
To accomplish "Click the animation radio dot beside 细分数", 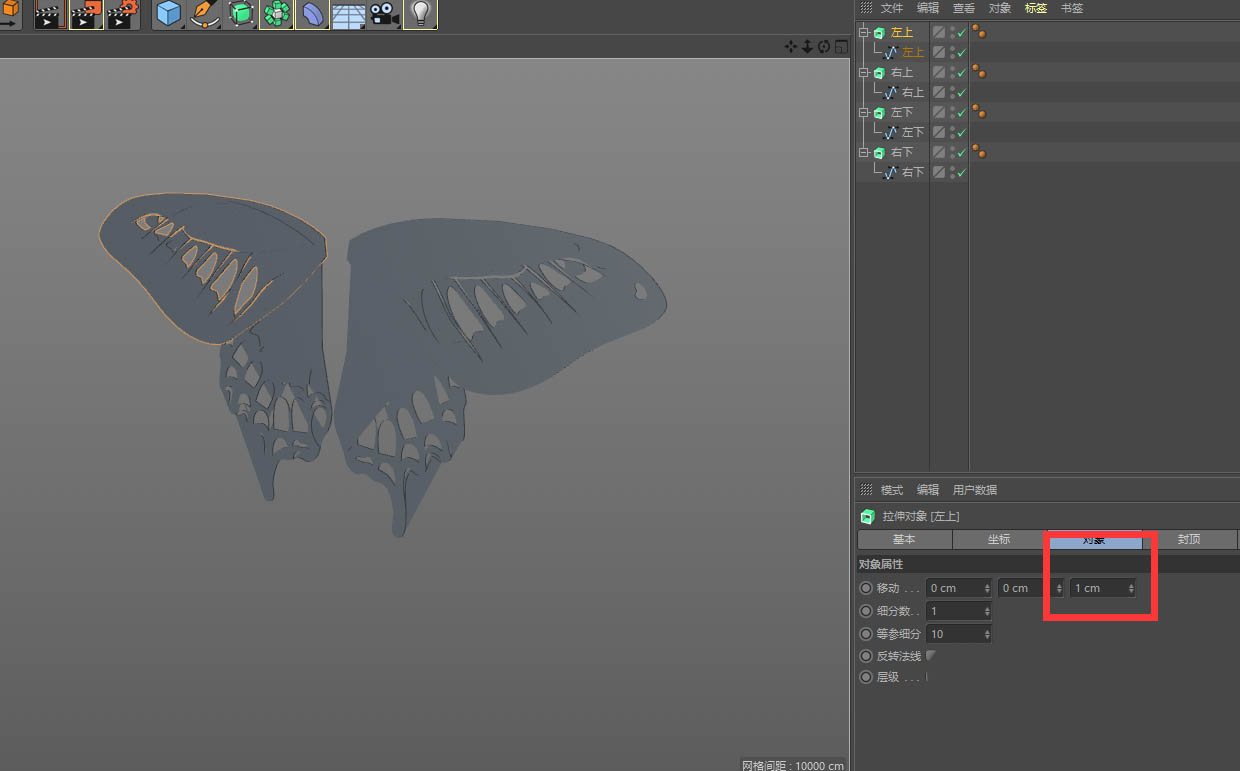I will point(866,611).
